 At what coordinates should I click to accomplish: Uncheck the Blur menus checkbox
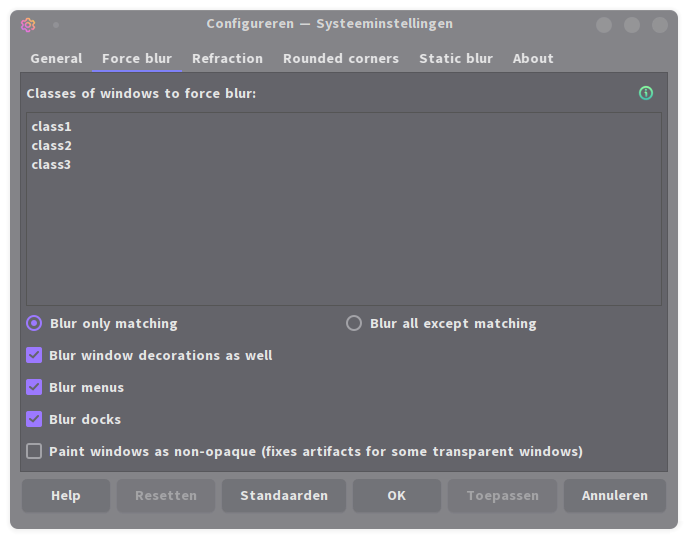[x=34, y=387]
